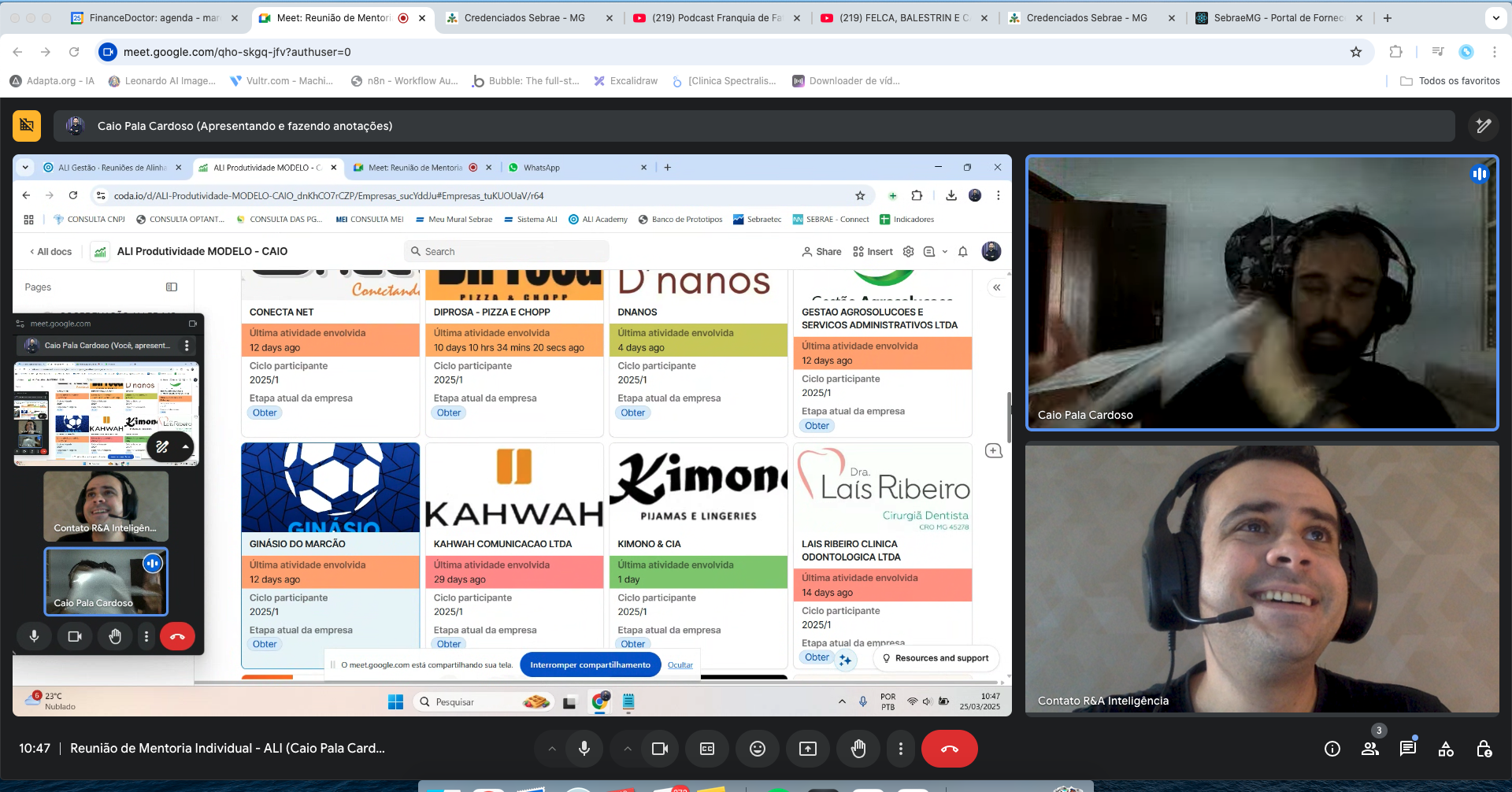Bookmark the meet.google.com page with the star

point(1356,52)
